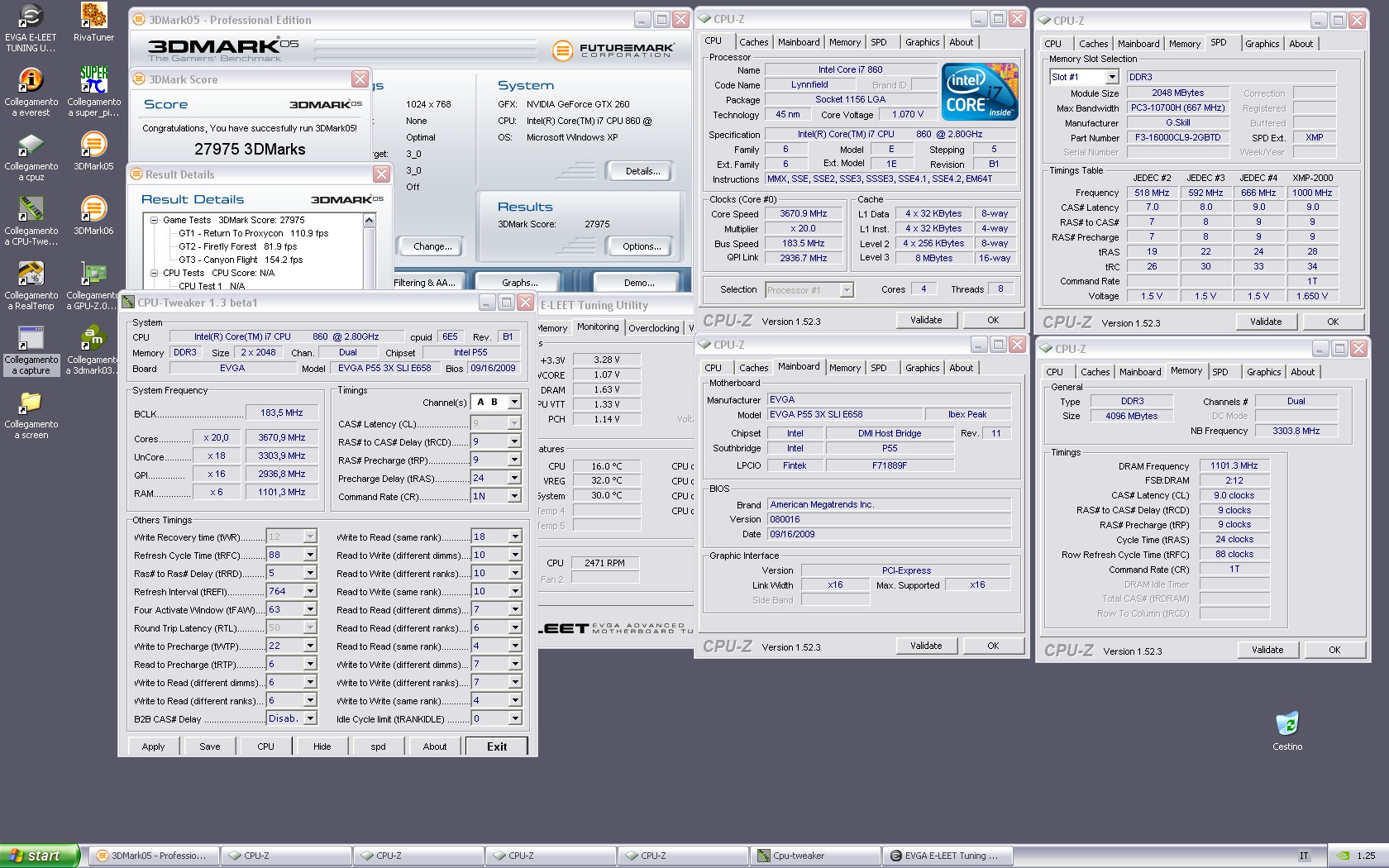
Task: Open the Write to Read (same rank) dropdown
Action: click(514, 537)
